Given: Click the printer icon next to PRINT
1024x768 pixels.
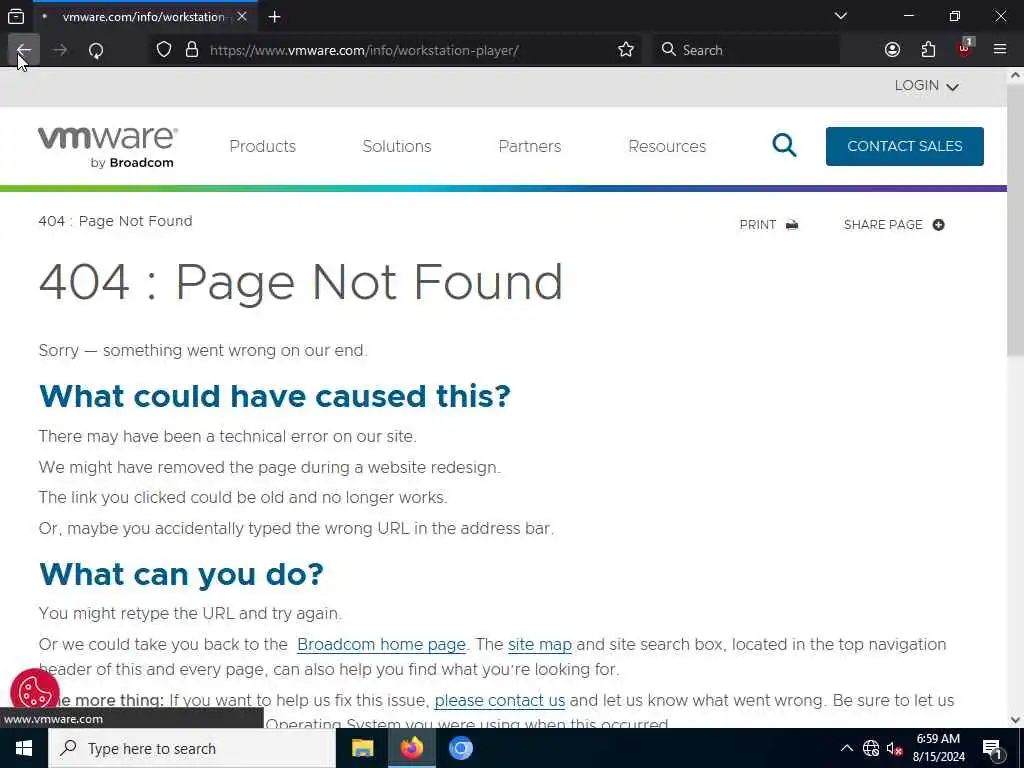Looking at the screenshot, I should (x=792, y=225).
